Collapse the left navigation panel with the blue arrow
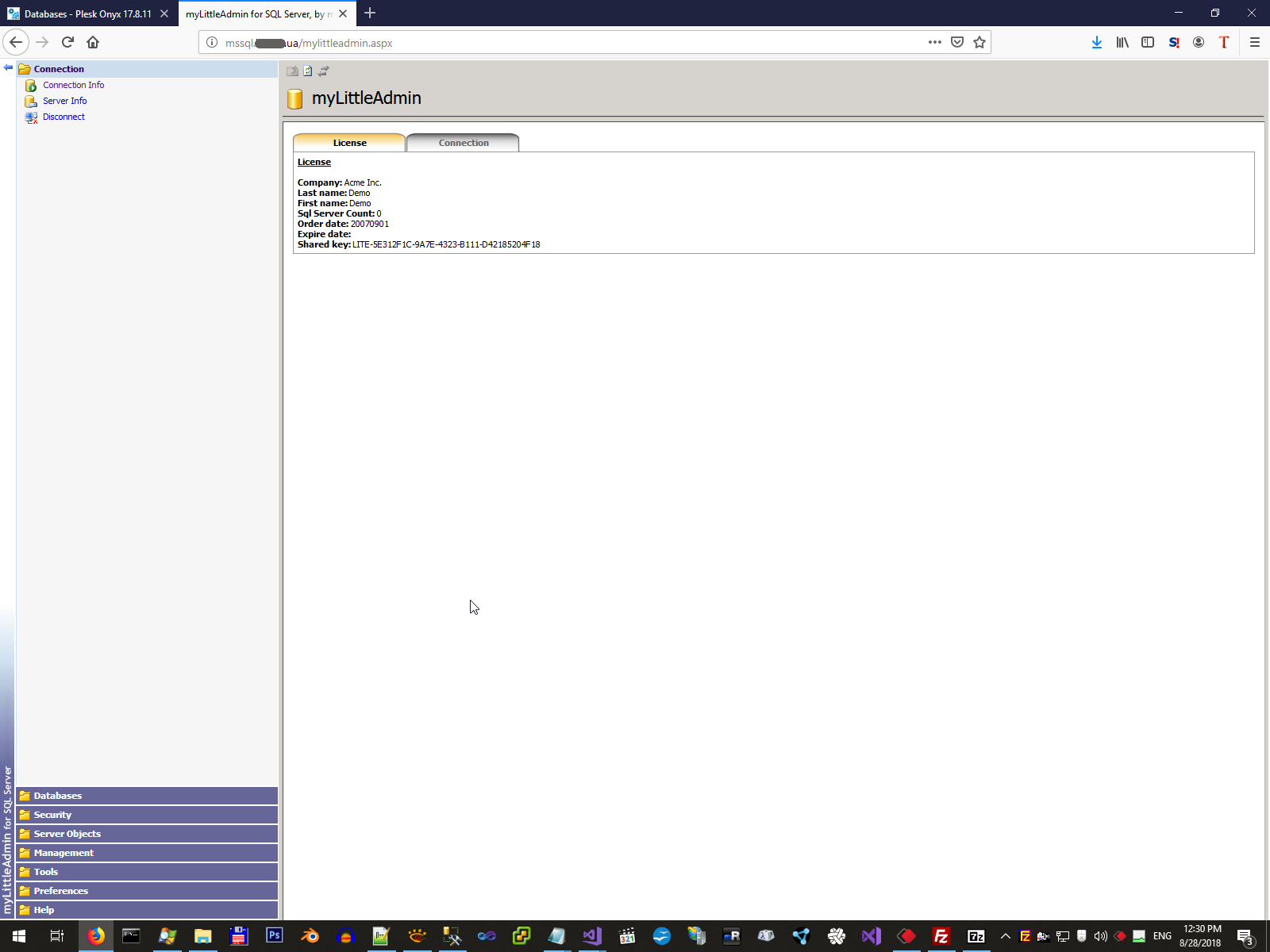This screenshot has height=952, width=1270. pyautogui.click(x=8, y=67)
